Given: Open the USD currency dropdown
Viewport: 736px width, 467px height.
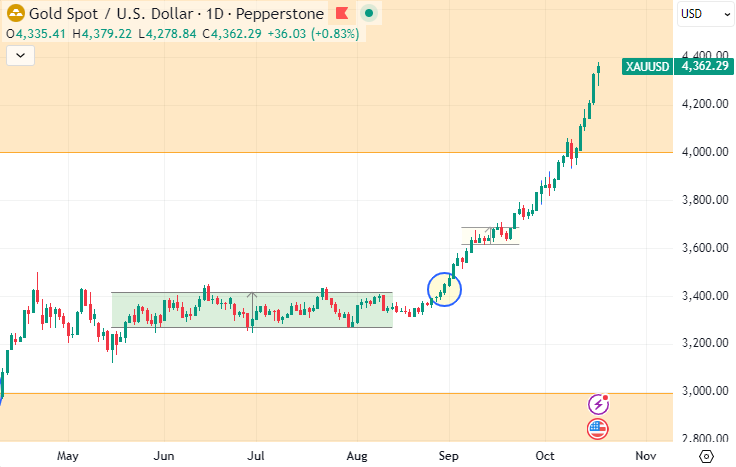Looking at the screenshot, I should coord(705,14).
